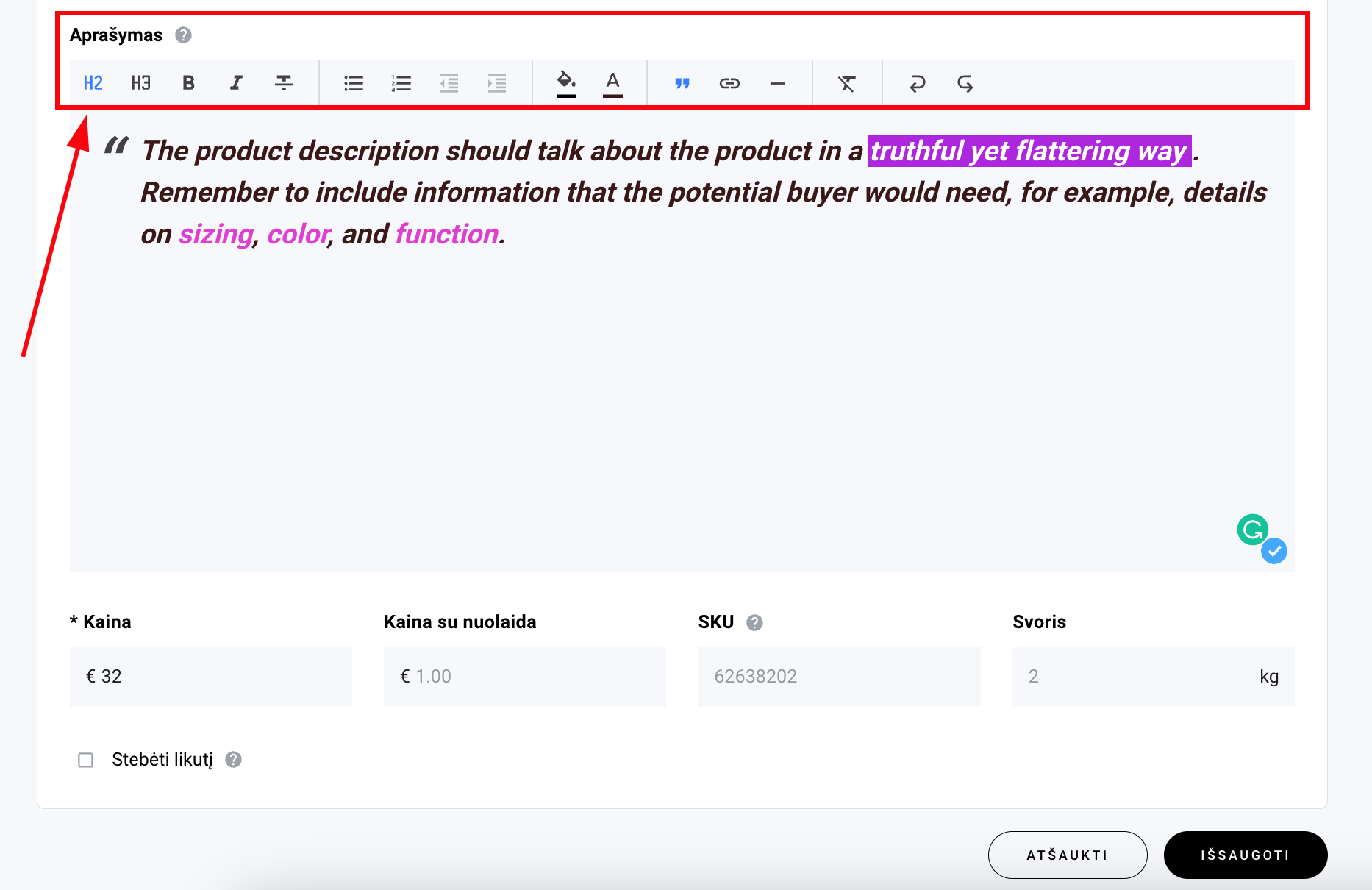The width and height of the screenshot is (1372, 890).
Task: Insert a numbered list
Action: (401, 83)
